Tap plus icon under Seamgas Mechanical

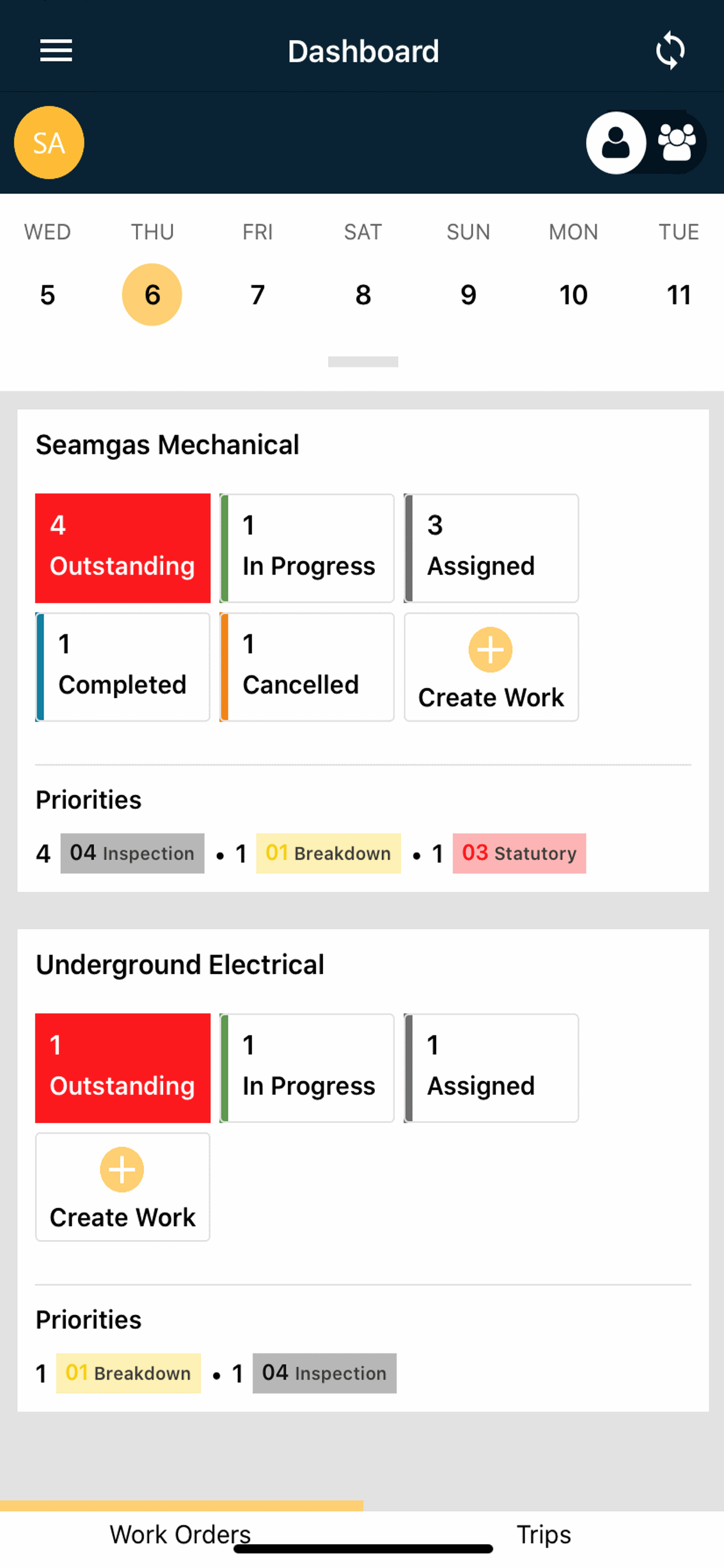(x=490, y=649)
